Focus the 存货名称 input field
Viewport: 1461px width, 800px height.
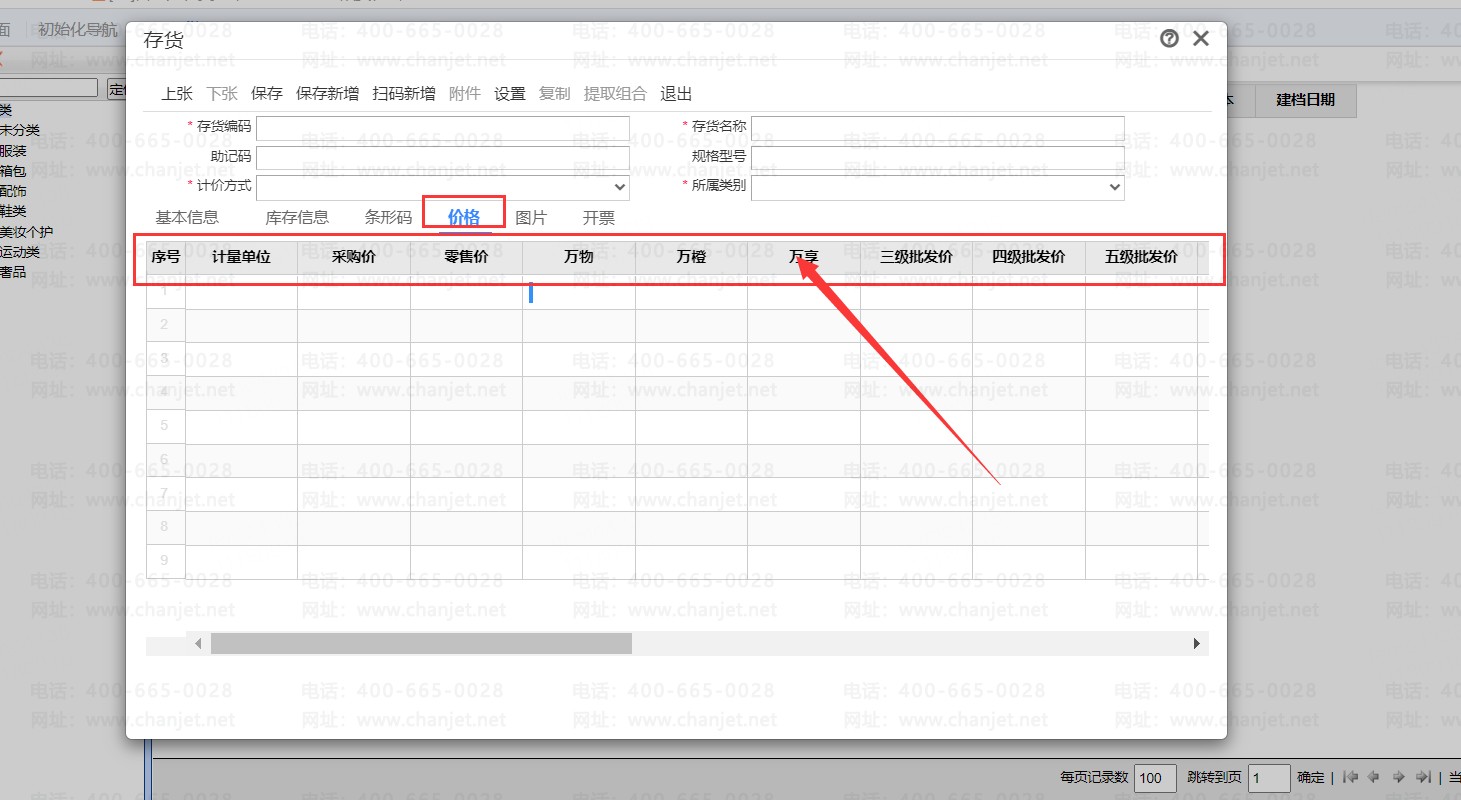[x=938, y=128]
